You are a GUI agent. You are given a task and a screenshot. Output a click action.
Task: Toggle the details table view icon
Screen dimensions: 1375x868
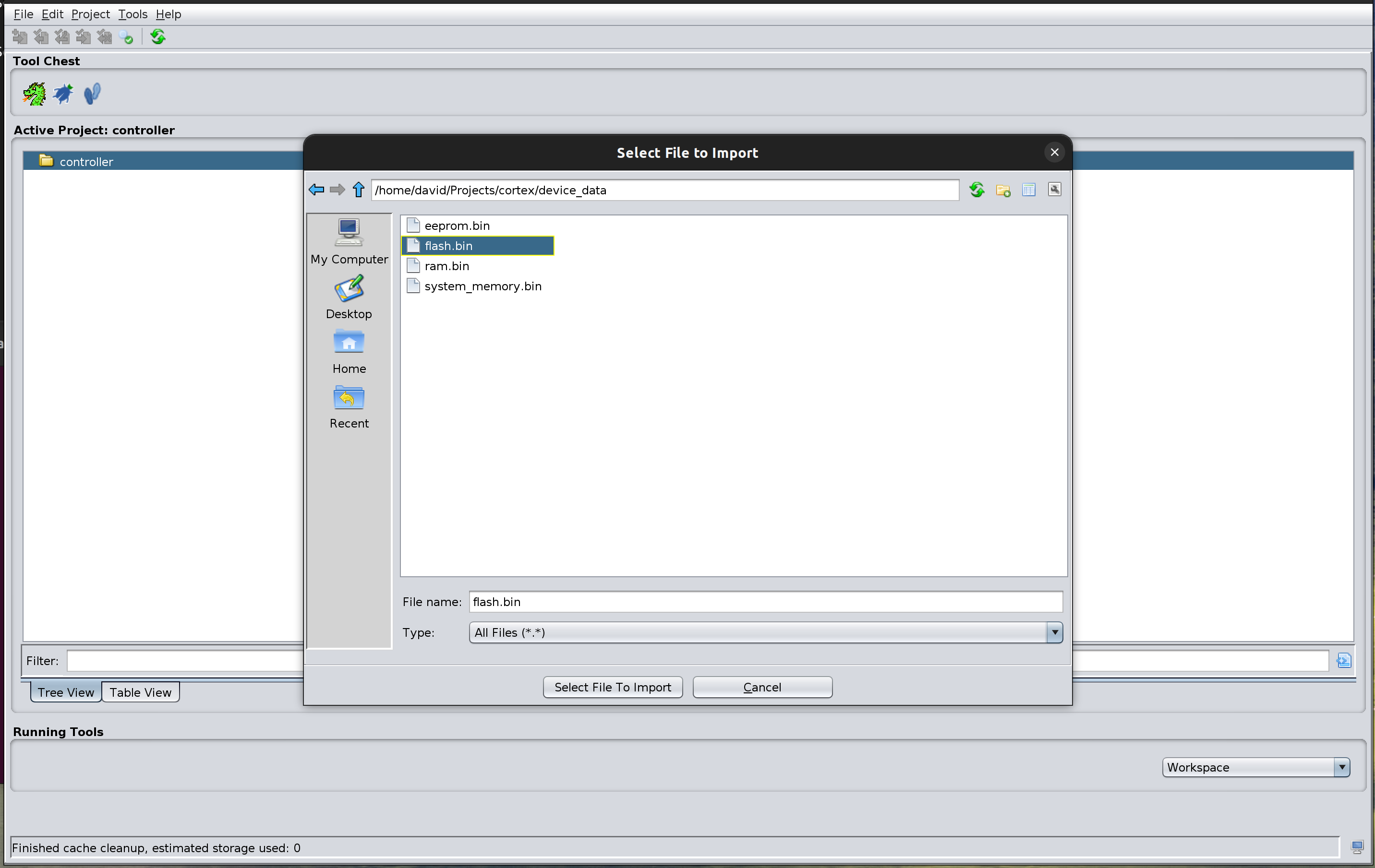pos(1029,190)
